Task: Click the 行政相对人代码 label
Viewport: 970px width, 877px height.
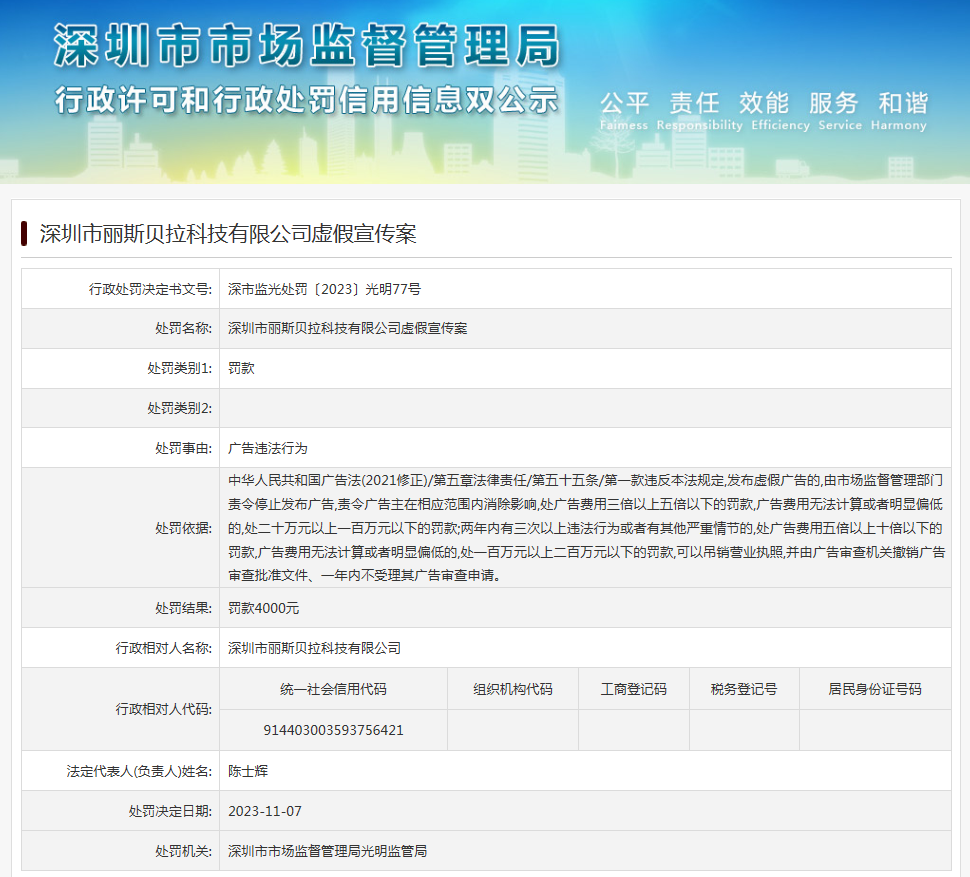Action: 163,709
